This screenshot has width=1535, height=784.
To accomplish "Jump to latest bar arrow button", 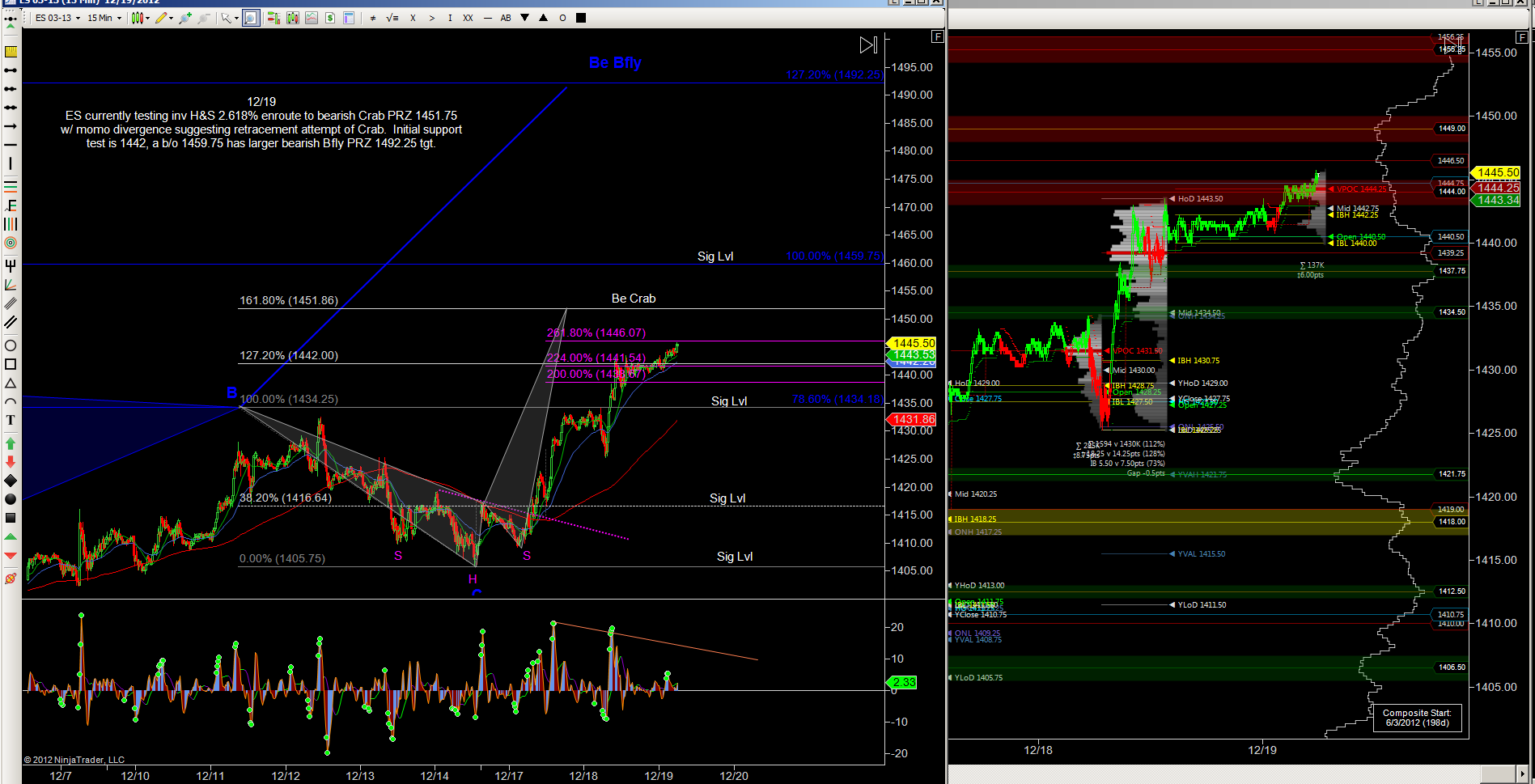I will point(867,45).
